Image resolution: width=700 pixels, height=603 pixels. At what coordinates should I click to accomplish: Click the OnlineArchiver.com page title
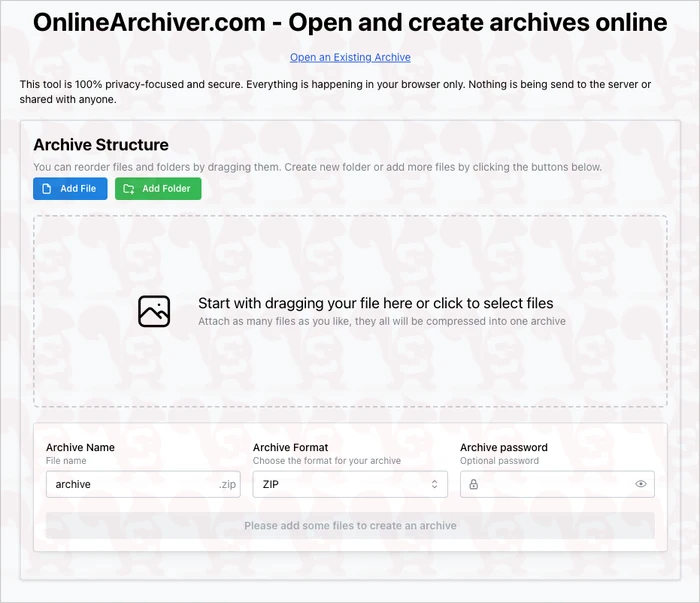pyautogui.click(x=350, y=23)
